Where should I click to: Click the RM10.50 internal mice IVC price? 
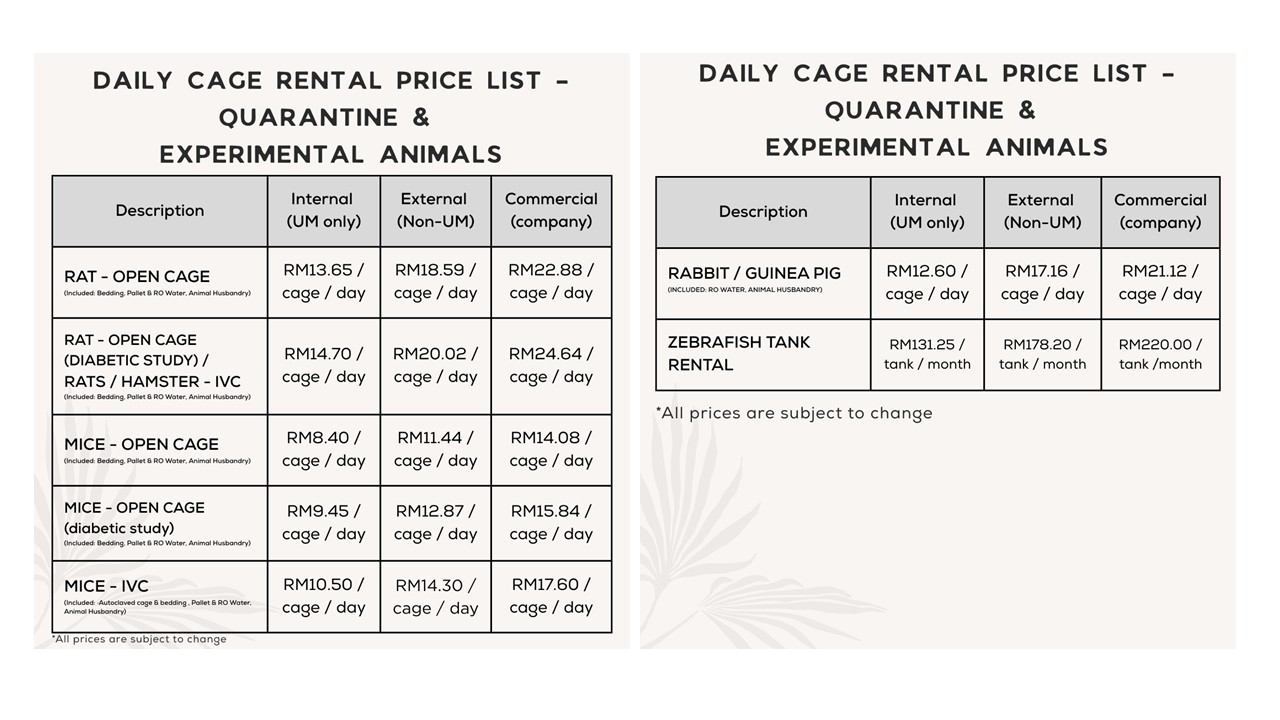pyautogui.click(x=323, y=596)
